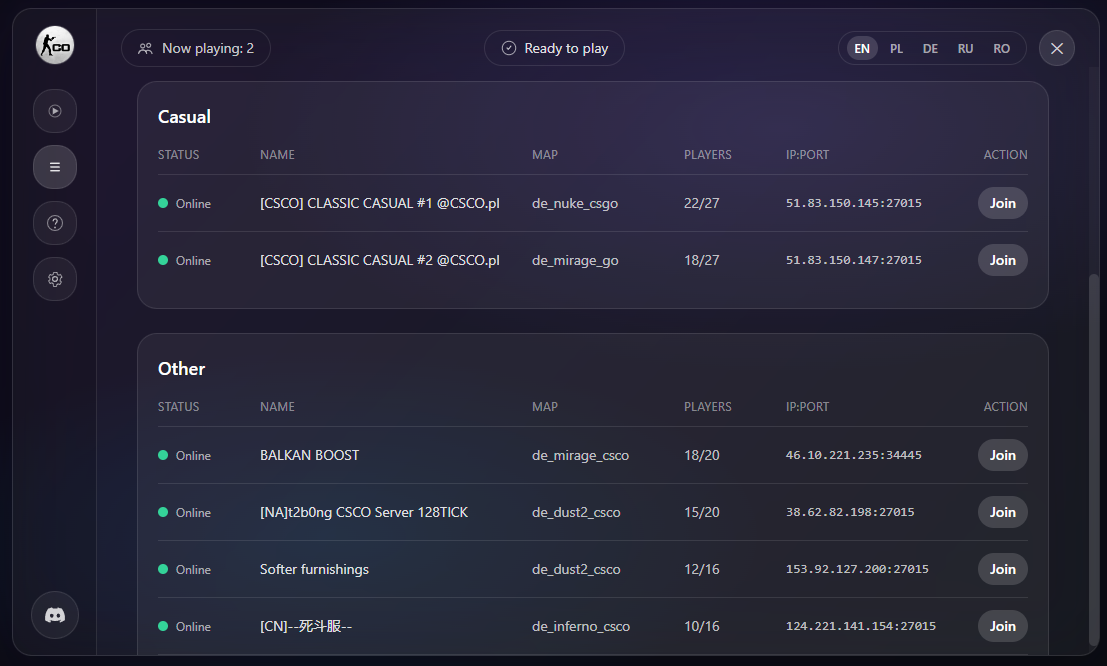The height and width of the screenshot is (666, 1107).
Task: Open the Ready to play status selector
Action: coord(554,47)
